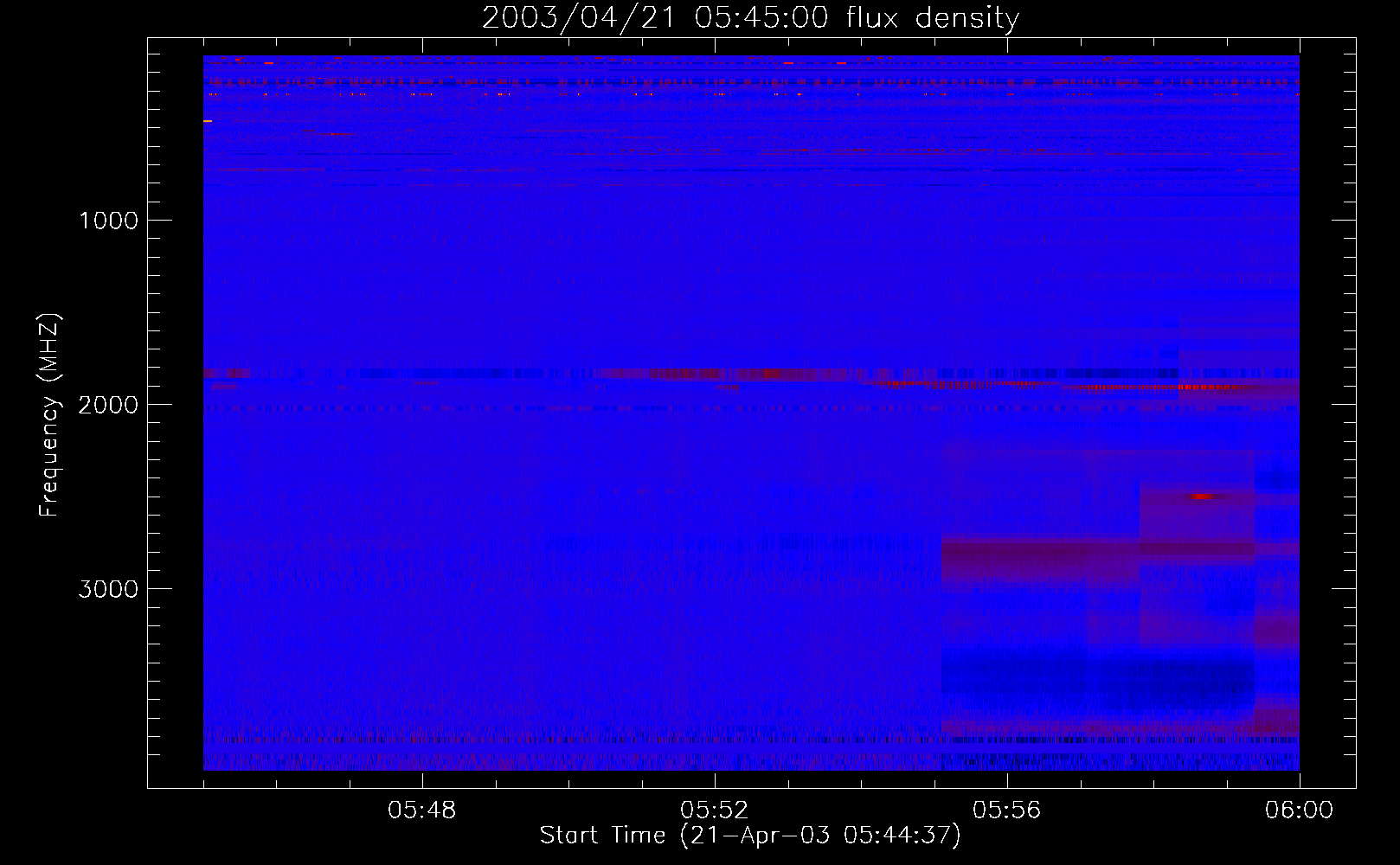Click the 'Frequency (MHZ)' y-axis title
1400x865 pixels.
click(x=48, y=415)
